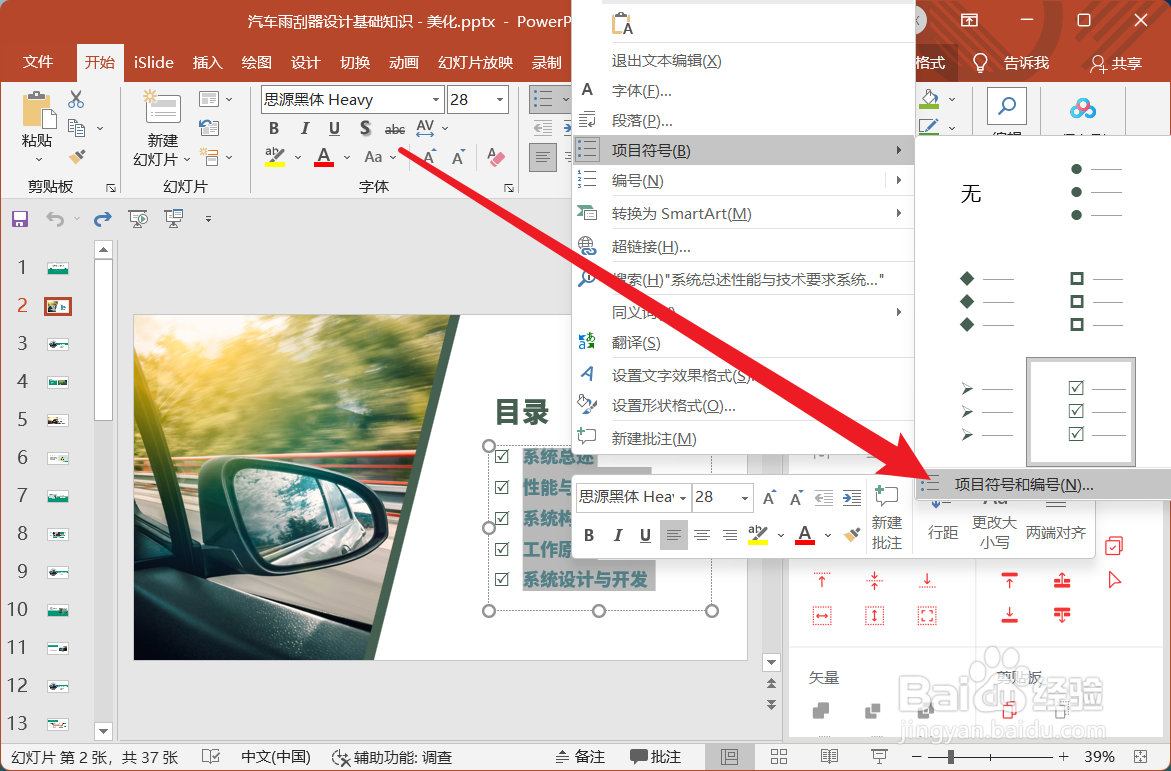Toggle the Comments 批注 pane in status bar

(655, 757)
